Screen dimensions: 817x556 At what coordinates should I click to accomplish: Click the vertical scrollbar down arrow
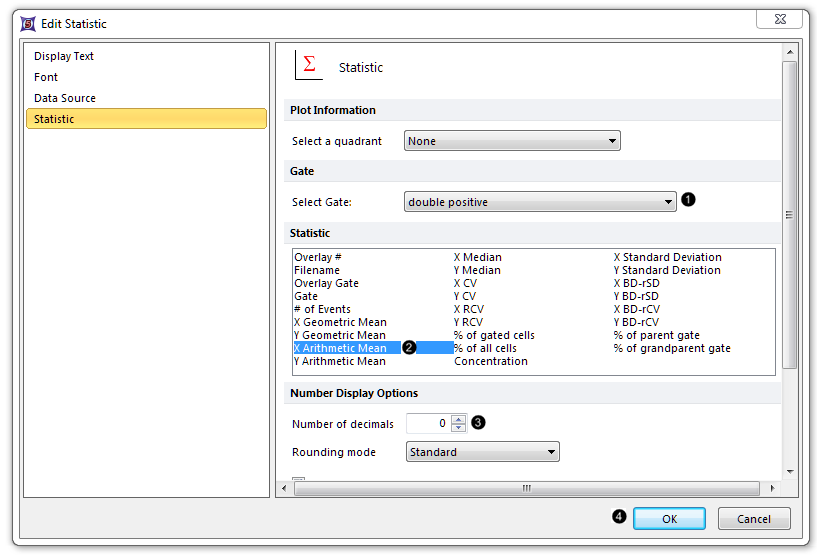tap(790, 470)
